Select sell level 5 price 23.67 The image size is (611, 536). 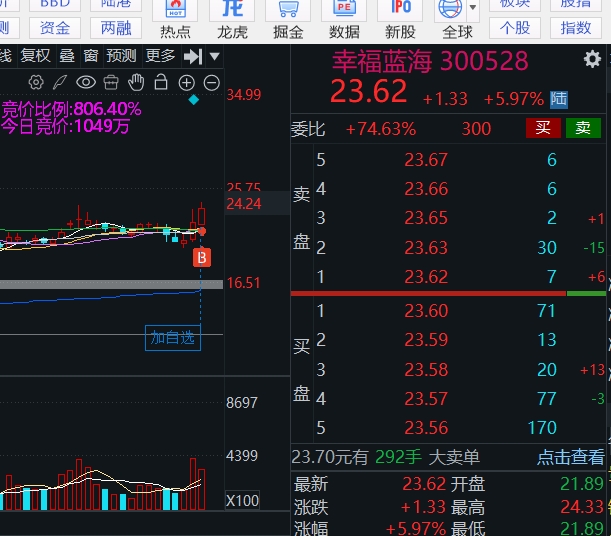[x=426, y=160]
